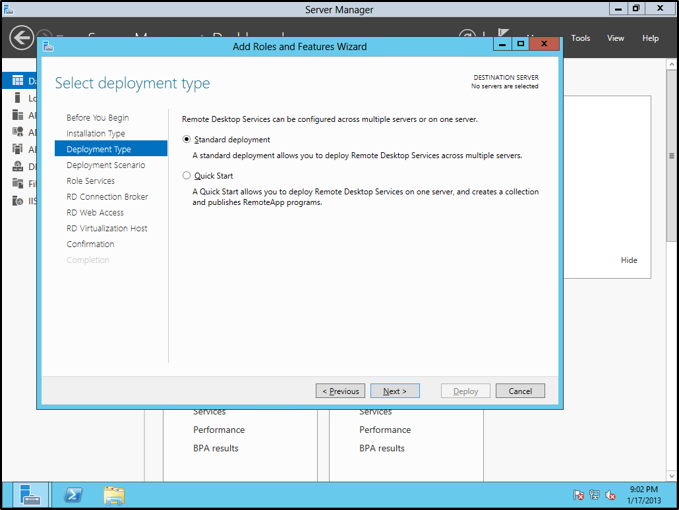Screen dimensions: 679x510
Task: Cancel the Add Roles wizard
Action: tap(520, 391)
